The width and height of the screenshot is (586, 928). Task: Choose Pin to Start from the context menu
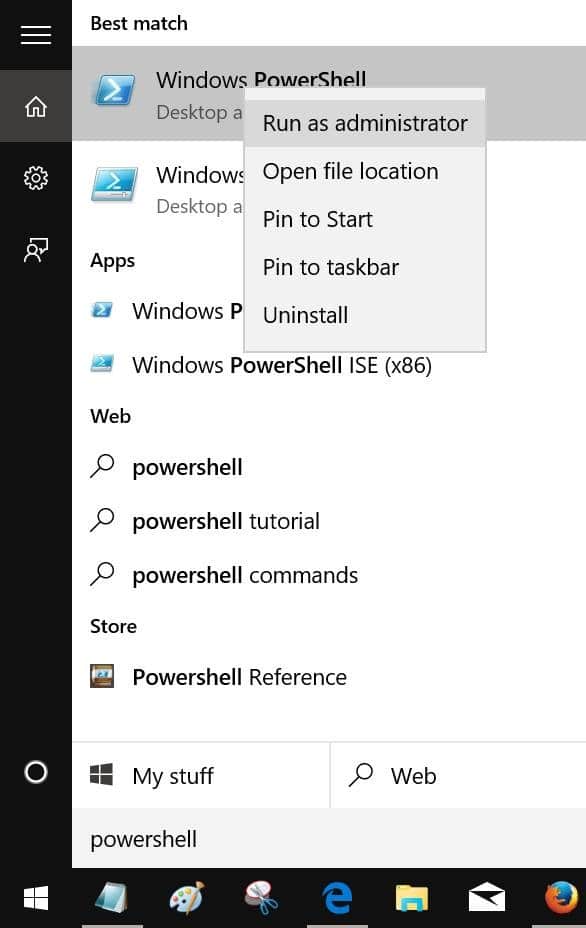317,219
